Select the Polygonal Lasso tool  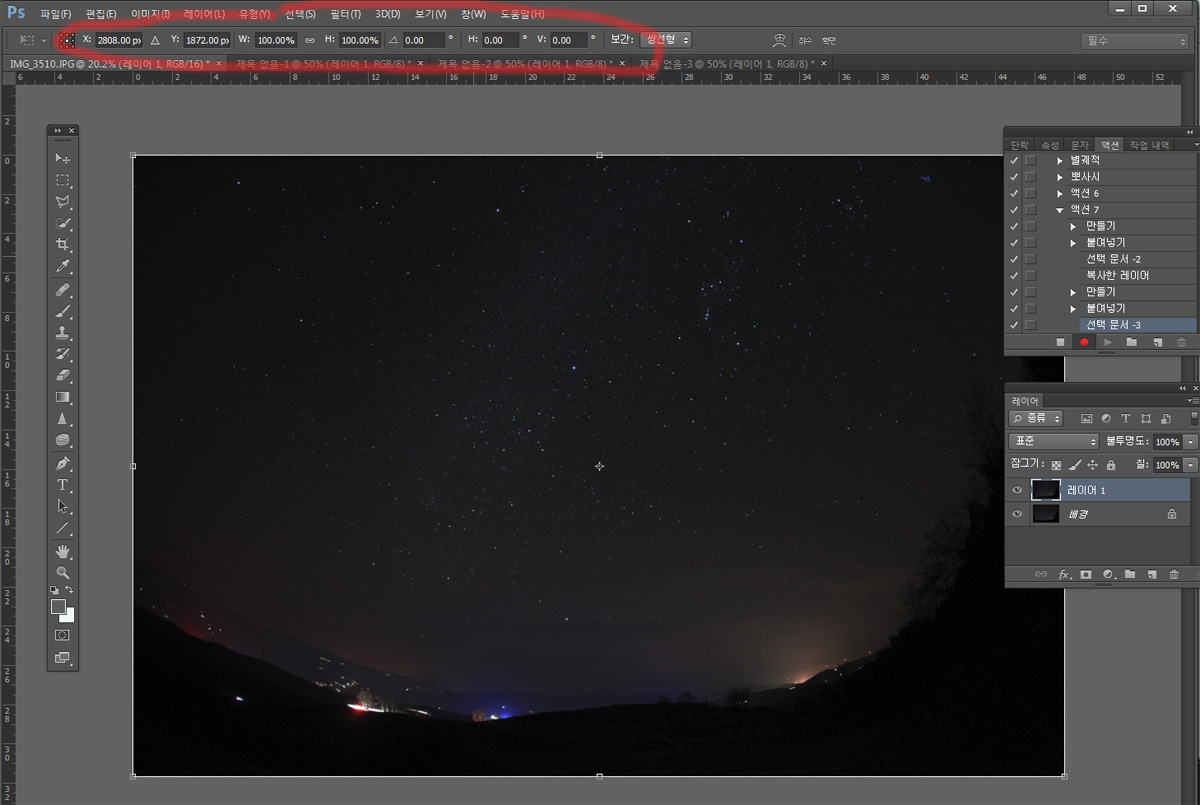63,202
